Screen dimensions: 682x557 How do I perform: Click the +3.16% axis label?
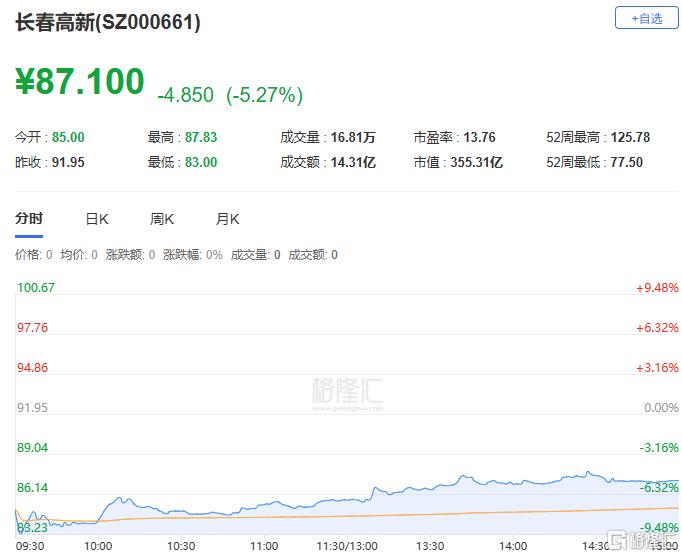pos(657,367)
